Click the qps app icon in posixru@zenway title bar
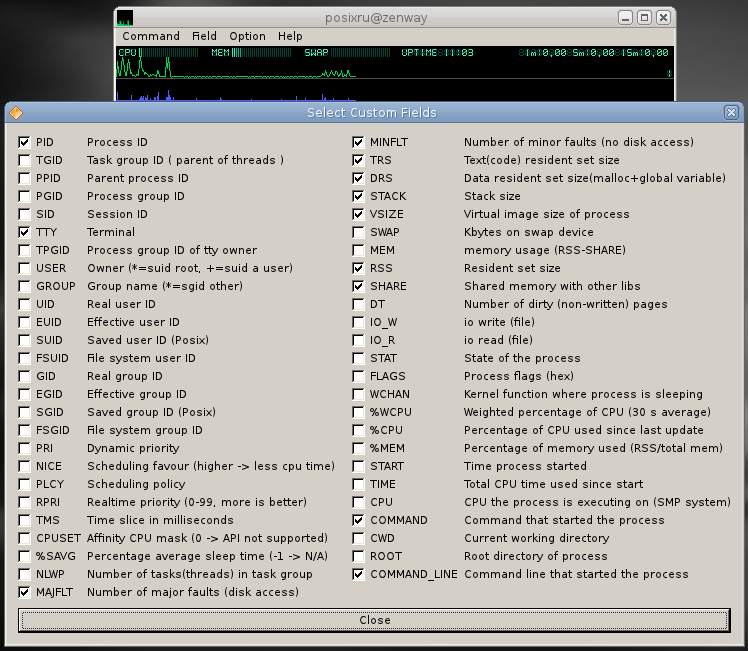The image size is (748, 651). (125, 18)
